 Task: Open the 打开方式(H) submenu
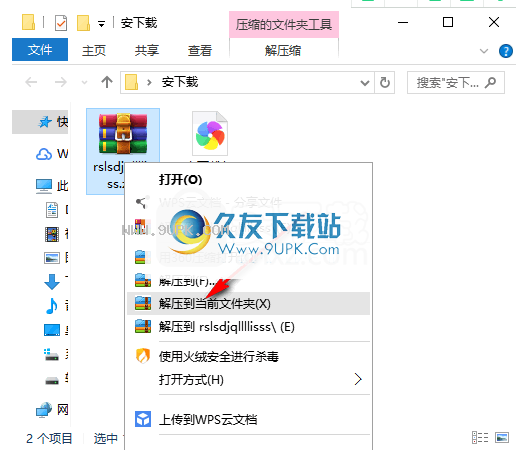(x=248, y=380)
